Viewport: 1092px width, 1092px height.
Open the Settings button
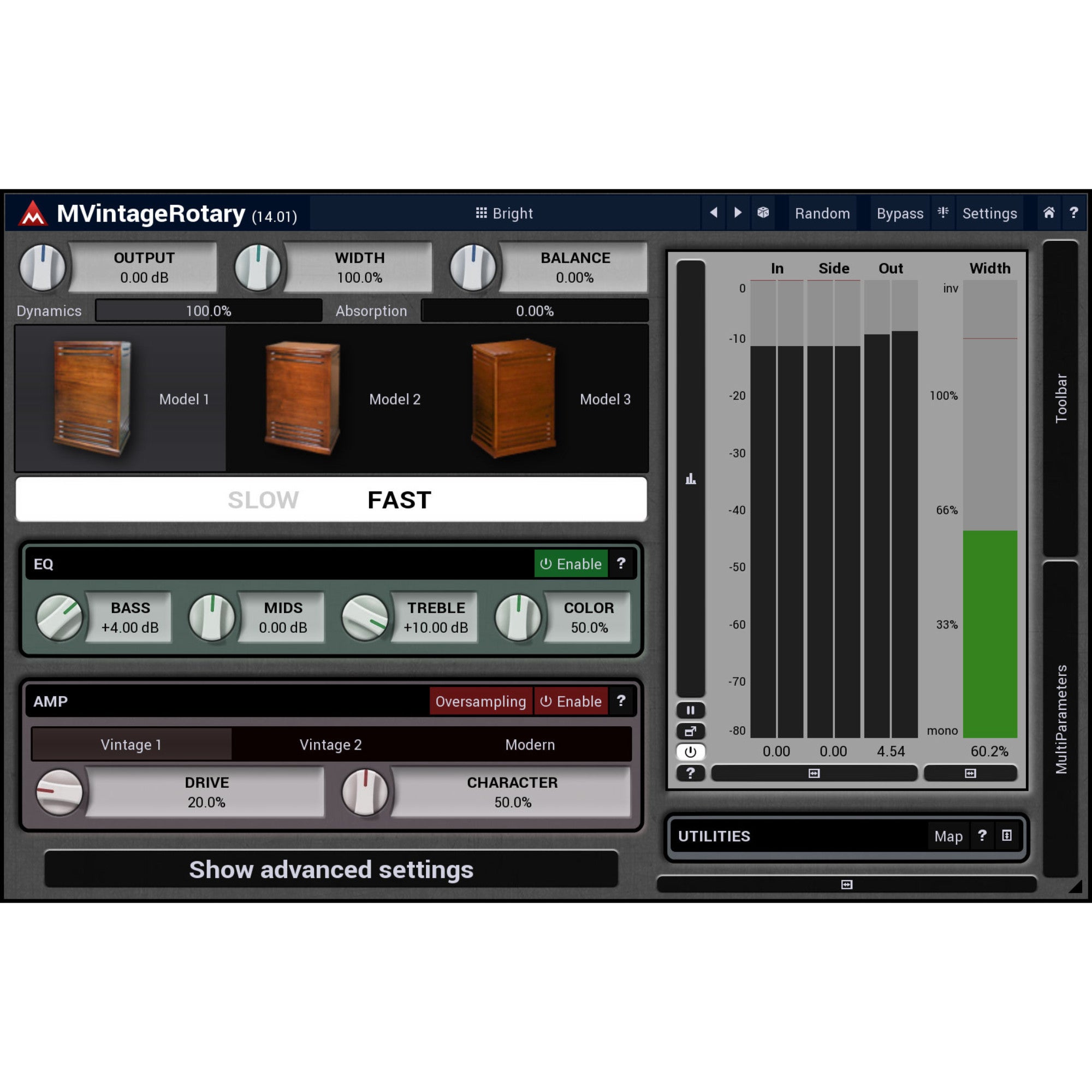(990, 213)
